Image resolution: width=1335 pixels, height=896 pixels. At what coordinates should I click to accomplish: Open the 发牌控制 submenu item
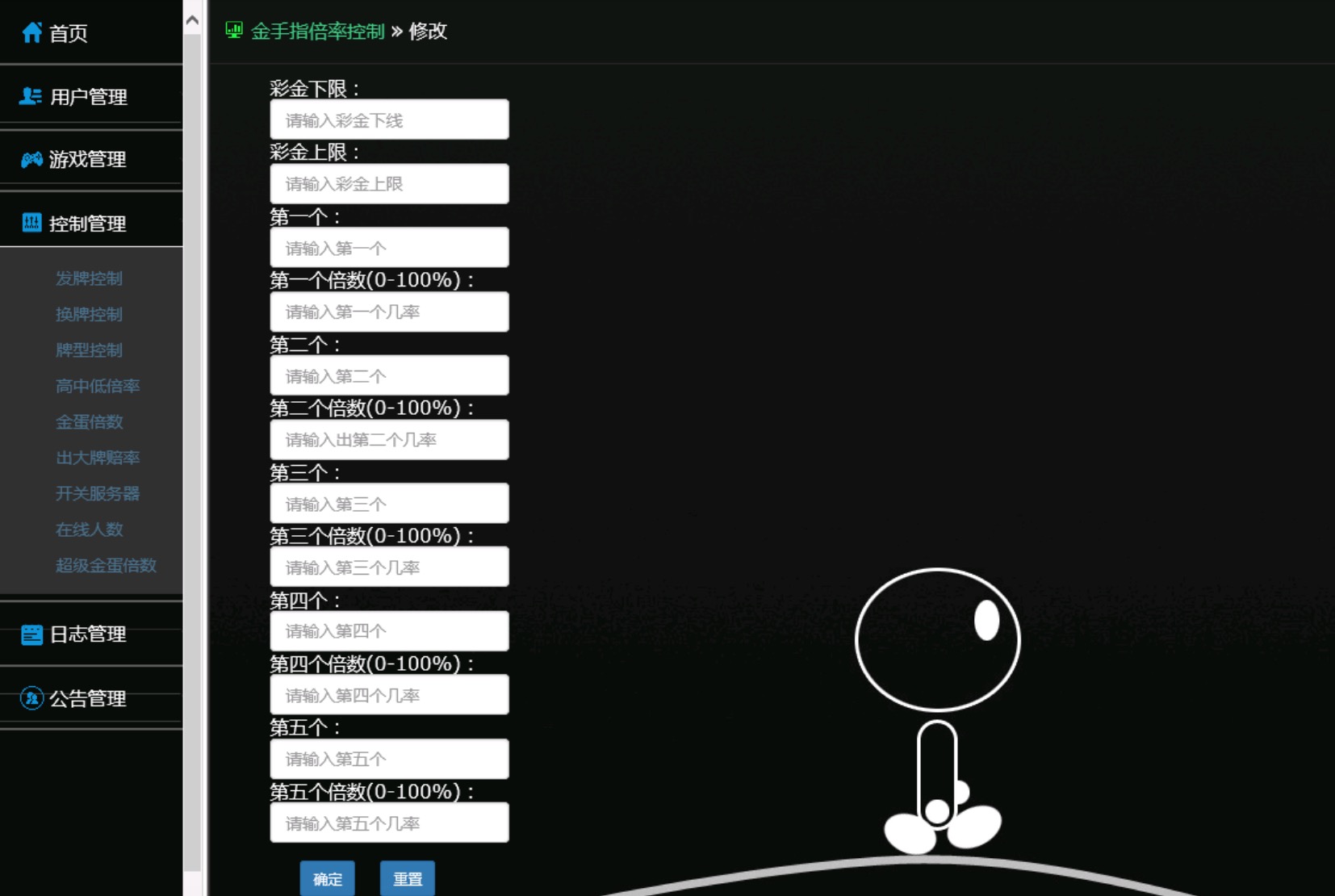[89, 278]
